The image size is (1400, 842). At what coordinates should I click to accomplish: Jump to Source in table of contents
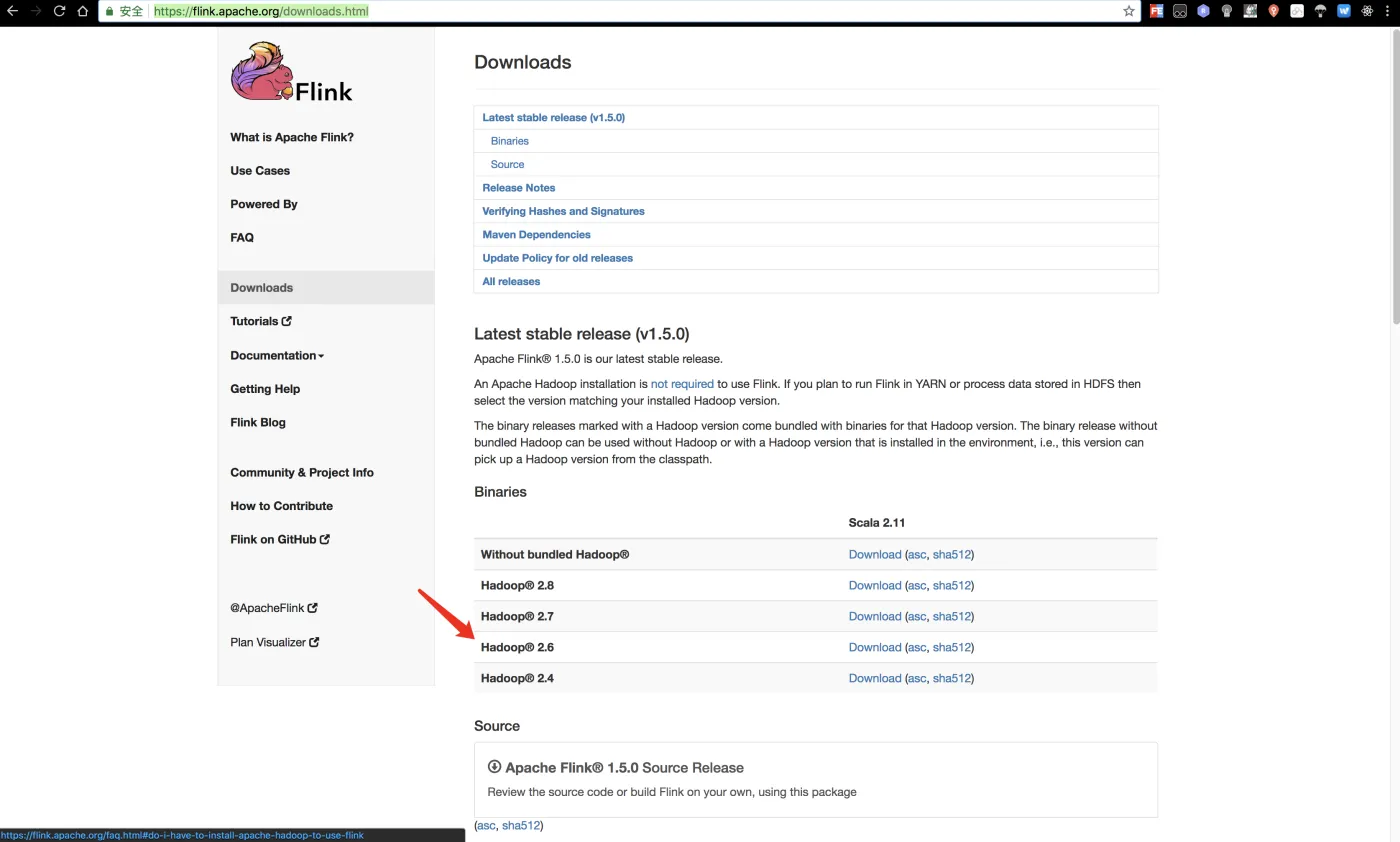tap(507, 164)
